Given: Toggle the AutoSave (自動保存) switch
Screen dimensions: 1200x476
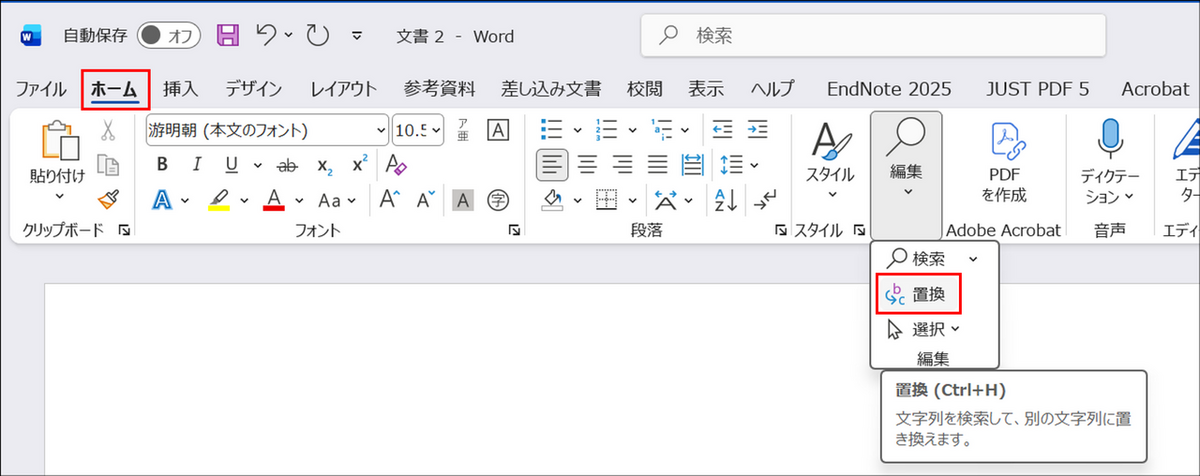Looking at the screenshot, I should (168, 36).
